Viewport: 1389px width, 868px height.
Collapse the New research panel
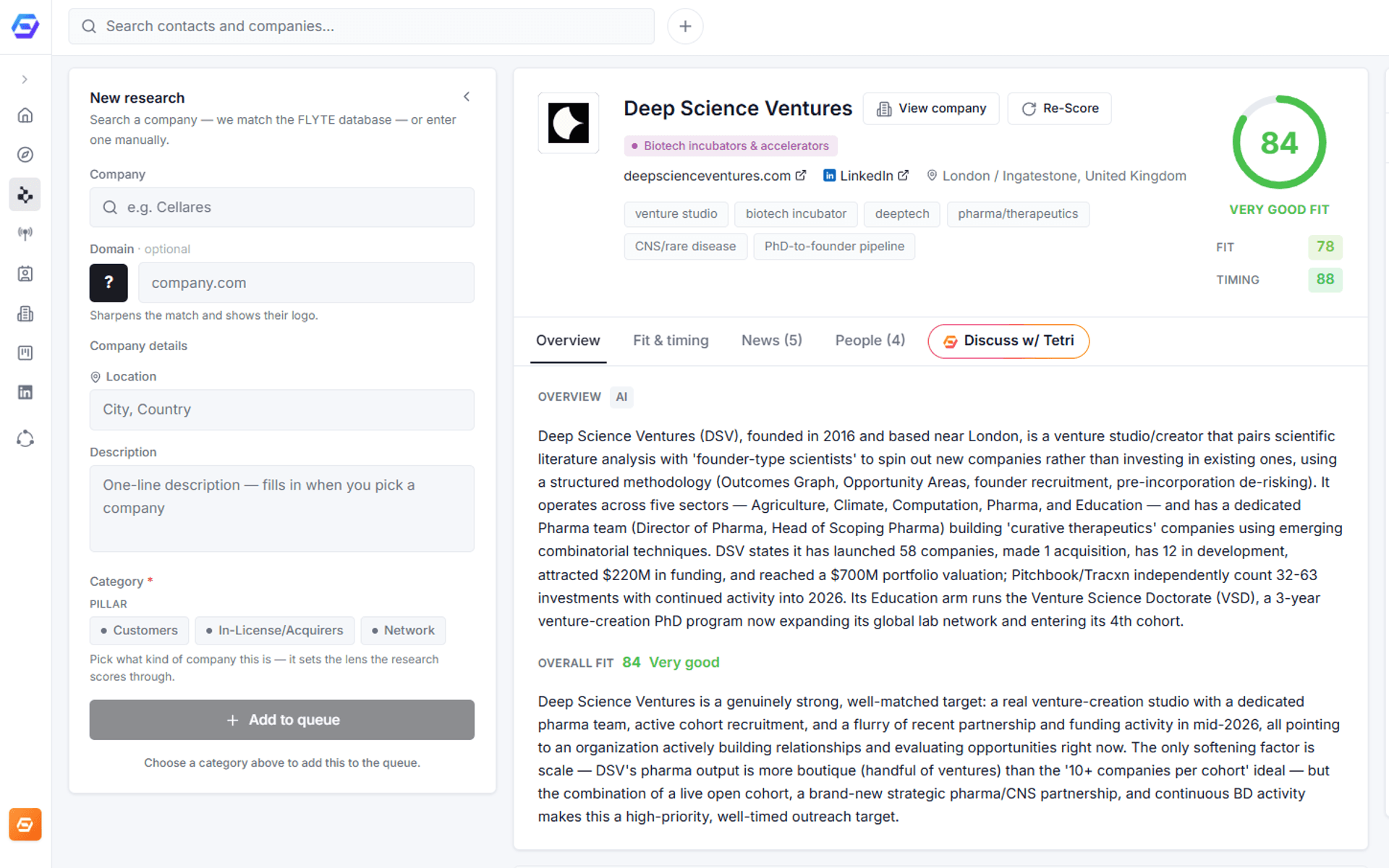[467, 97]
